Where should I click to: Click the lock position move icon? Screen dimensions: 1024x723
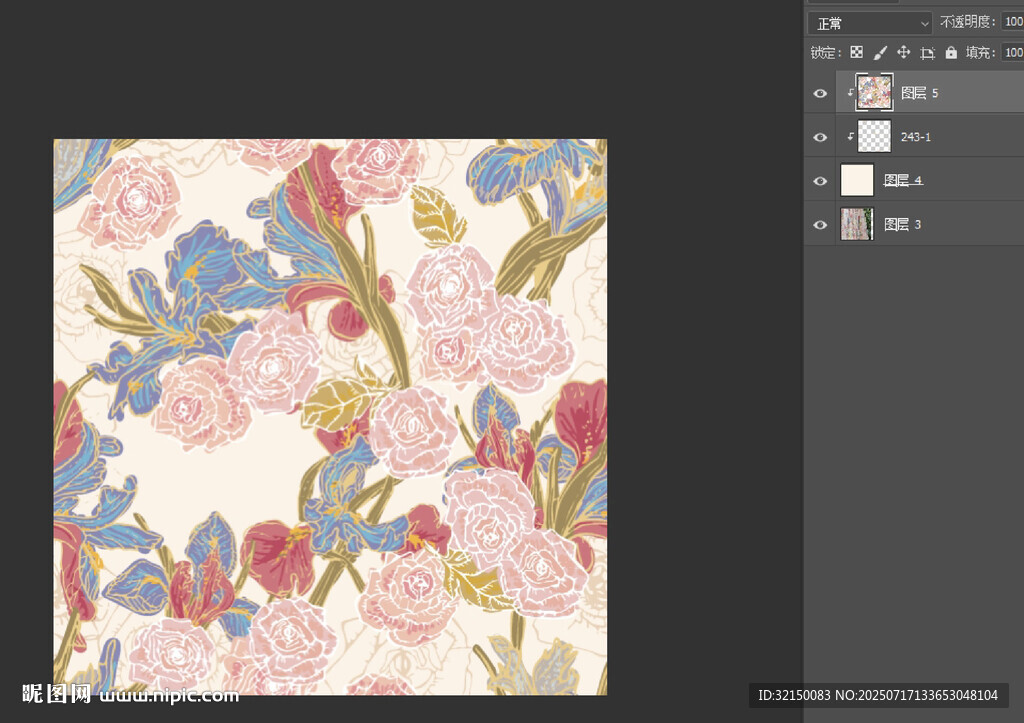coord(903,53)
